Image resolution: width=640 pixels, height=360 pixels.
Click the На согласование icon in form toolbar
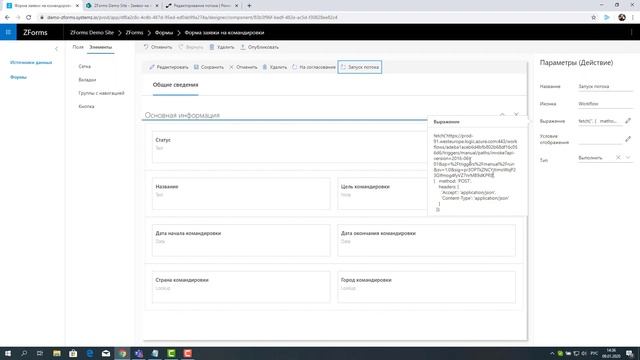click(295, 67)
